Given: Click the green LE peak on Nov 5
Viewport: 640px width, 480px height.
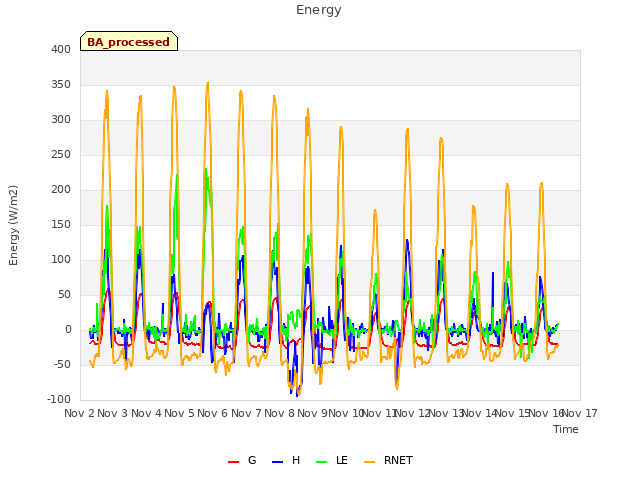Looking at the screenshot, I should tap(206, 169).
